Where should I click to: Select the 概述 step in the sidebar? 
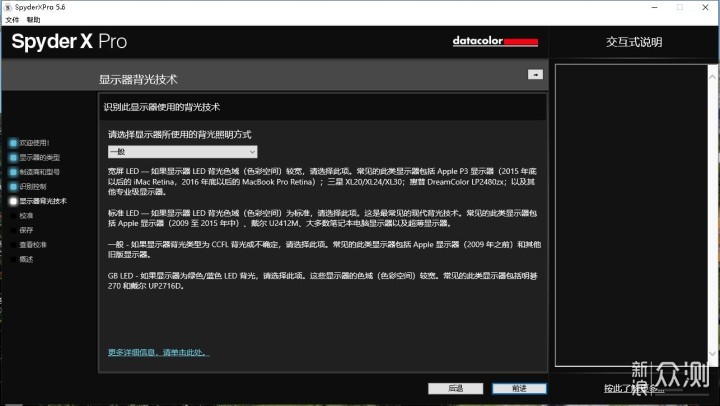(x=26, y=259)
